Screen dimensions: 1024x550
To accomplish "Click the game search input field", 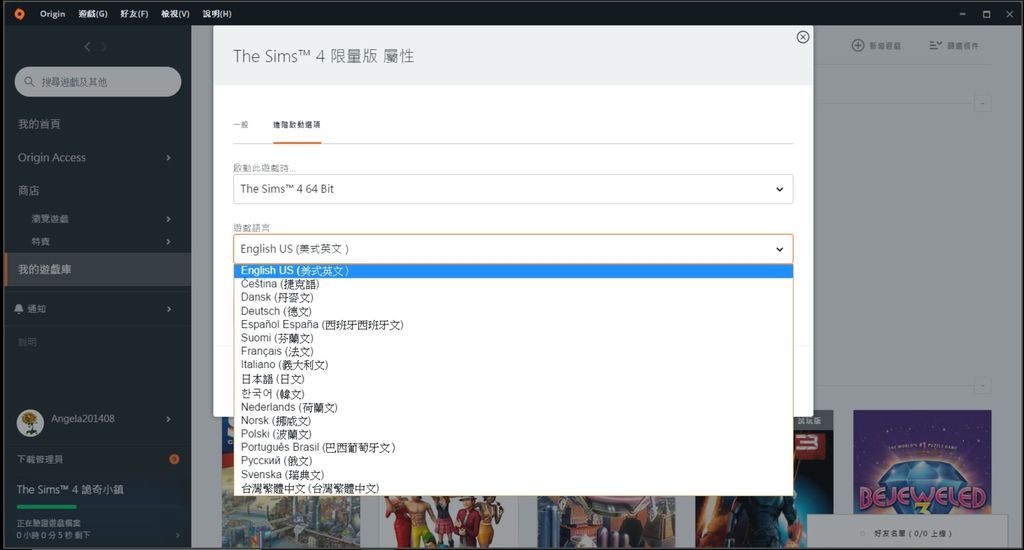I will pyautogui.click(x=98, y=82).
